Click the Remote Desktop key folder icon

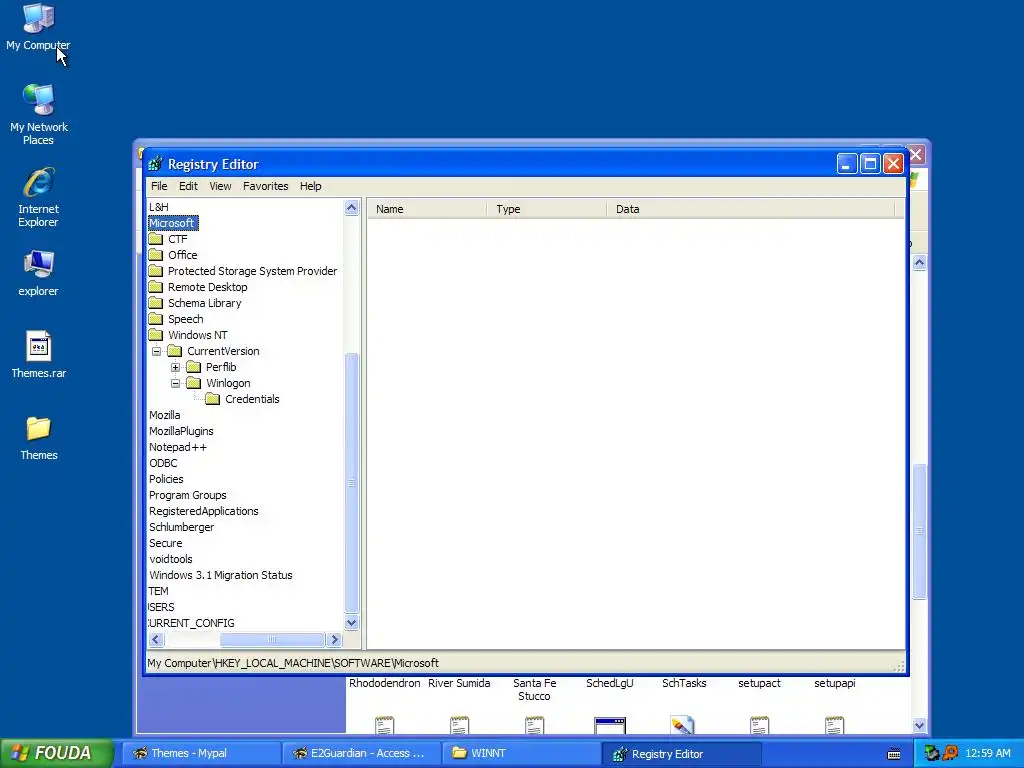point(155,287)
